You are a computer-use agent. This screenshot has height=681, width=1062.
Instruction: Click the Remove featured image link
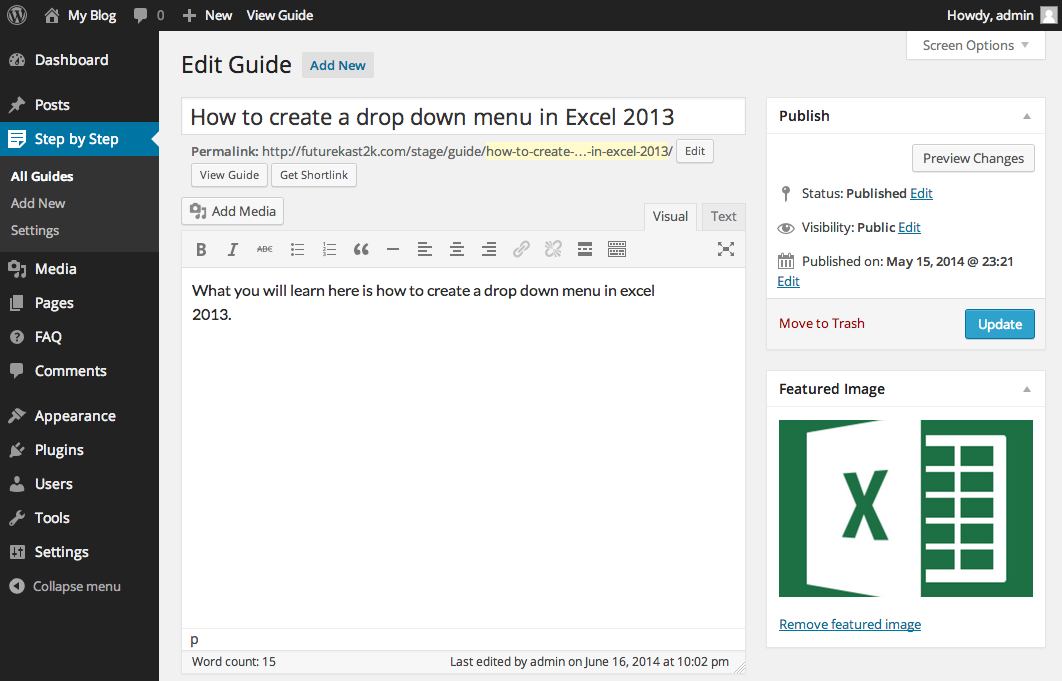pos(850,624)
